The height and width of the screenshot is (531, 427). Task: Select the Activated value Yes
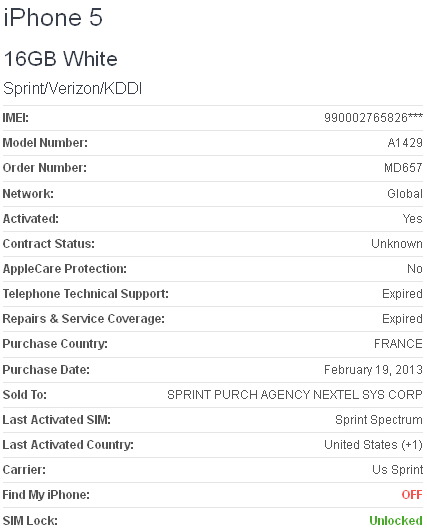pos(412,219)
